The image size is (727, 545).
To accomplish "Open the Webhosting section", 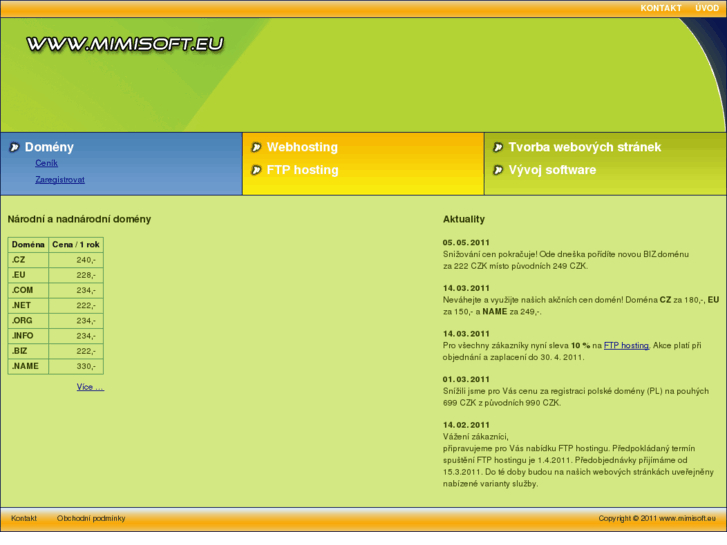I will (x=302, y=147).
